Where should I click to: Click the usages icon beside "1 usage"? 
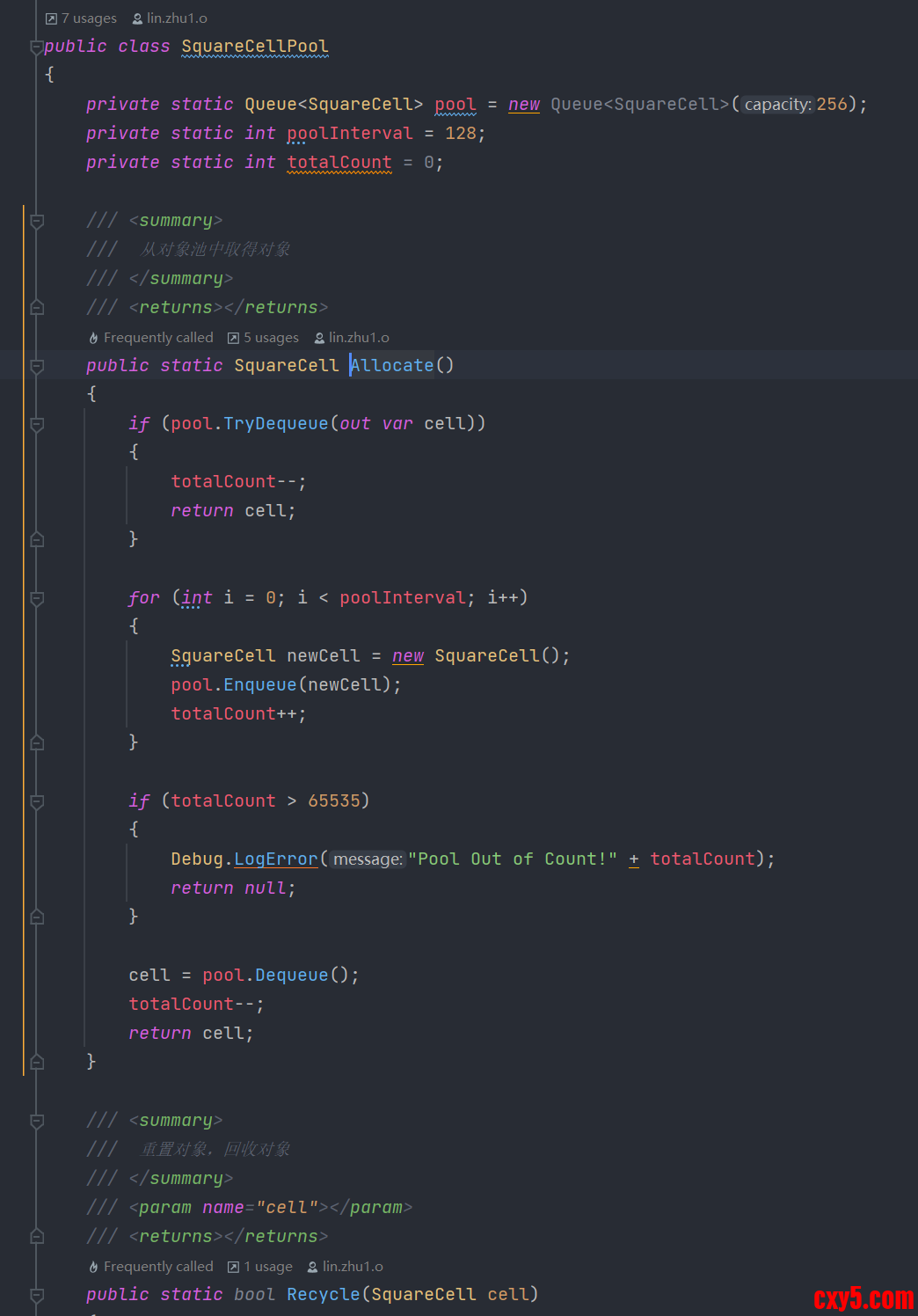point(233,1267)
